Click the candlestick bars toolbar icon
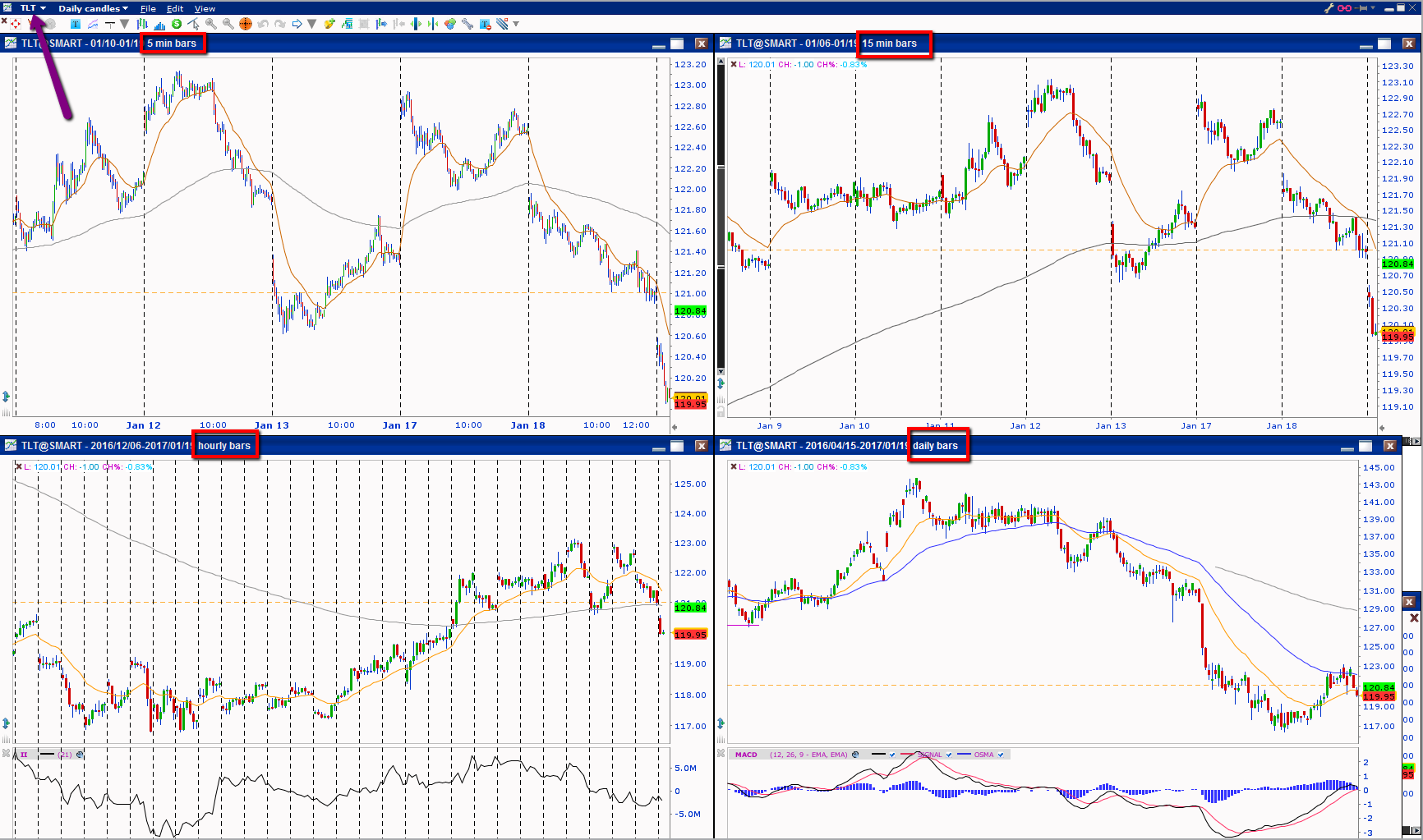The height and width of the screenshot is (840, 1423). pos(144,24)
